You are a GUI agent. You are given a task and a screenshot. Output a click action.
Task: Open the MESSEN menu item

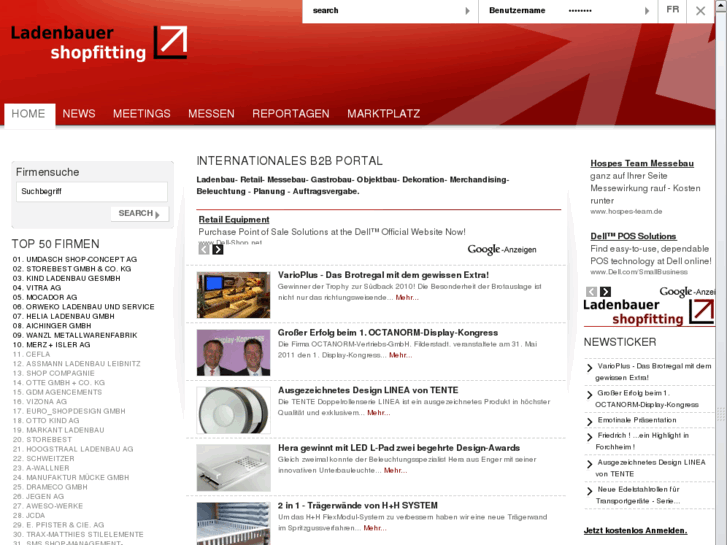(211, 114)
